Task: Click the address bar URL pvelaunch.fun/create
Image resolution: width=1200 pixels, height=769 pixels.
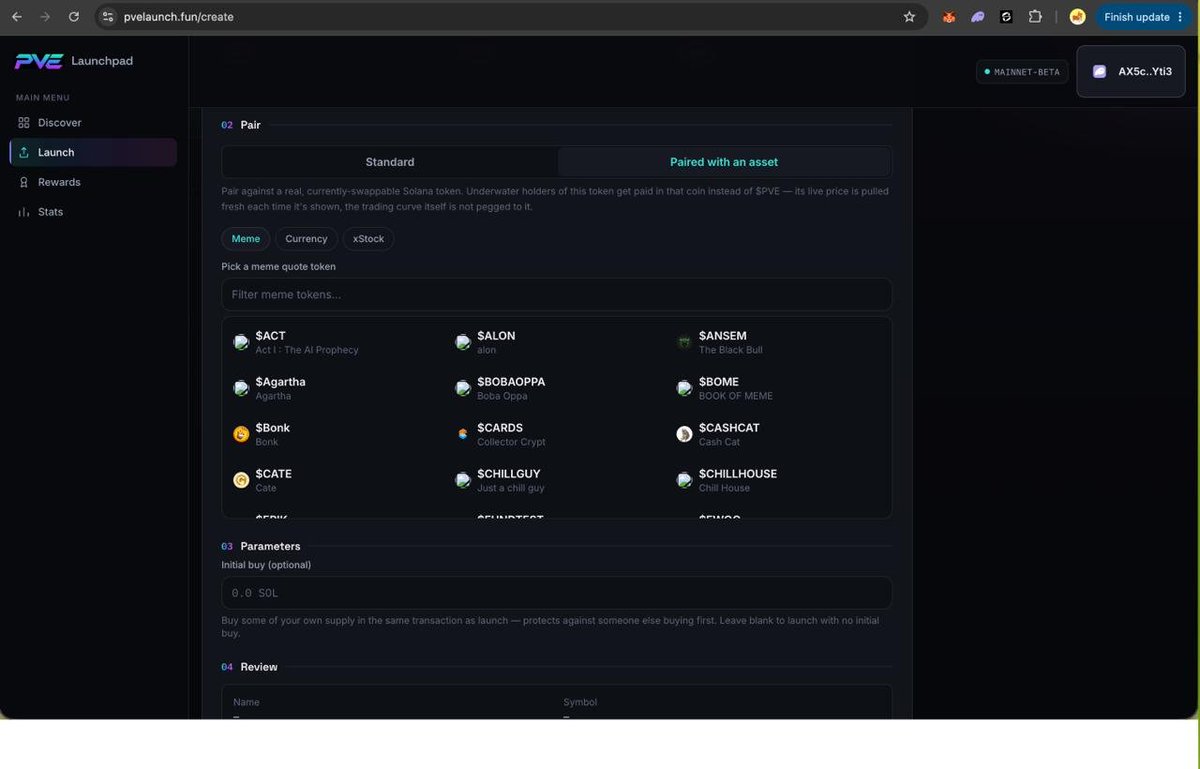Action: (x=179, y=17)
